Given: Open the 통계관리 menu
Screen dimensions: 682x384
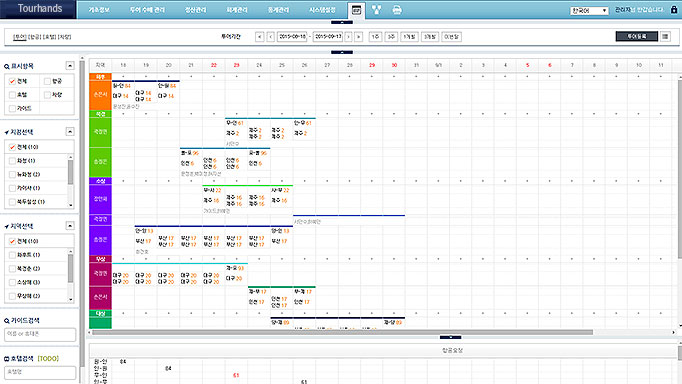Looking at the screenshot, I should point(278,10).
